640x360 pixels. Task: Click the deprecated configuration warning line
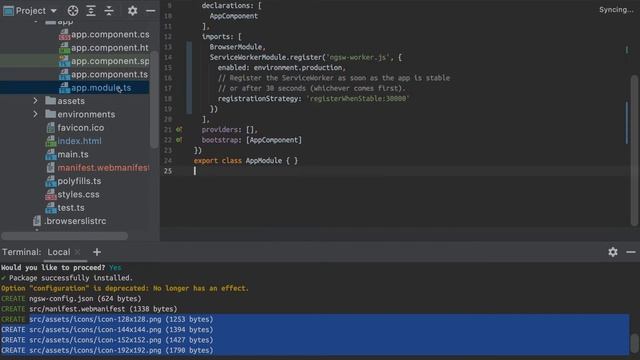(x=125, y=289)
